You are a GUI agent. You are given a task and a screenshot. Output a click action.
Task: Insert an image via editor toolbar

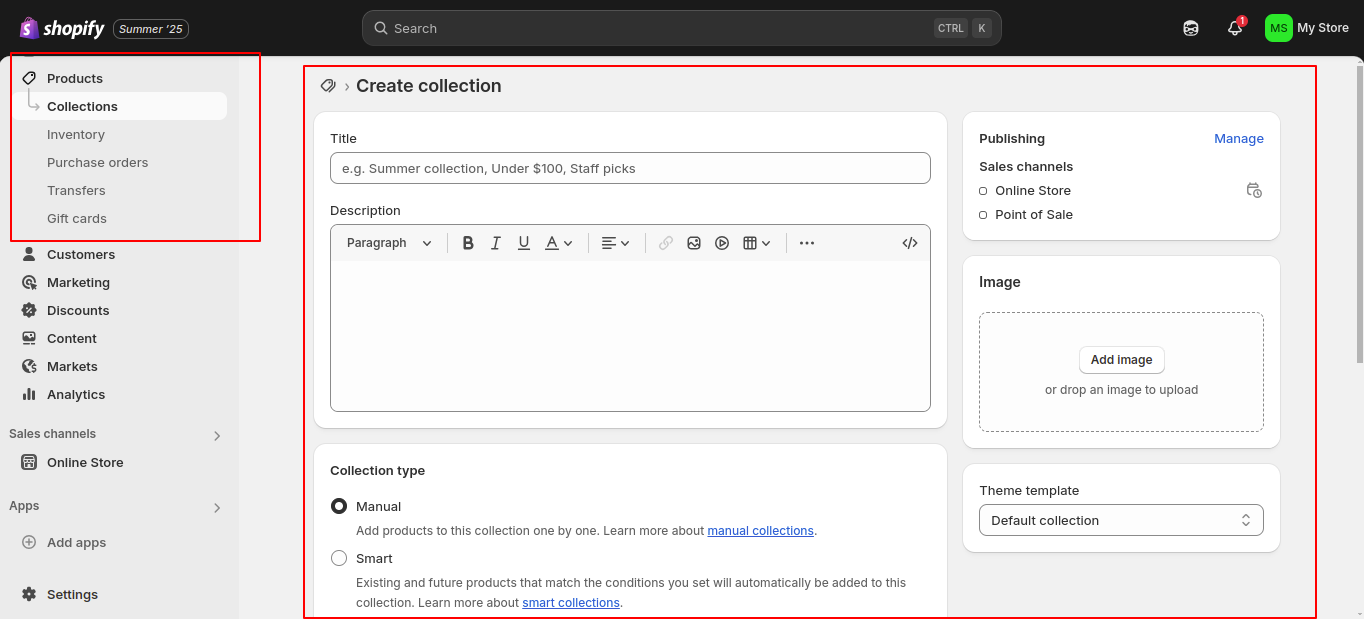(694, 243)
